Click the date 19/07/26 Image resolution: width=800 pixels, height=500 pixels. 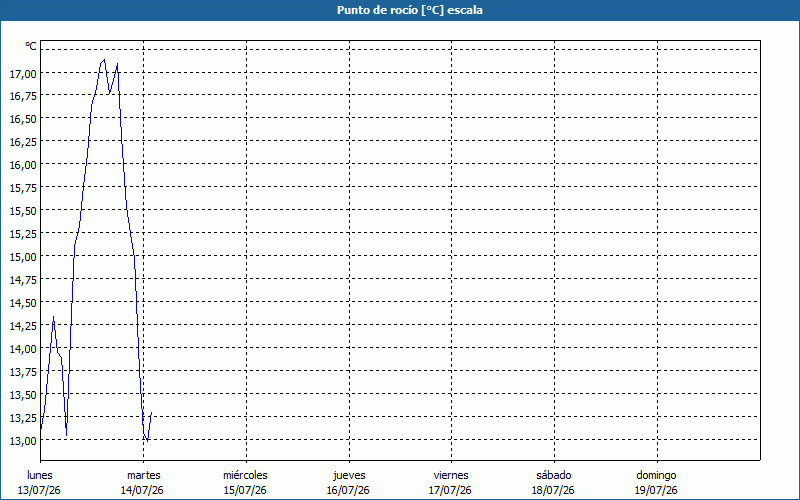656,490
